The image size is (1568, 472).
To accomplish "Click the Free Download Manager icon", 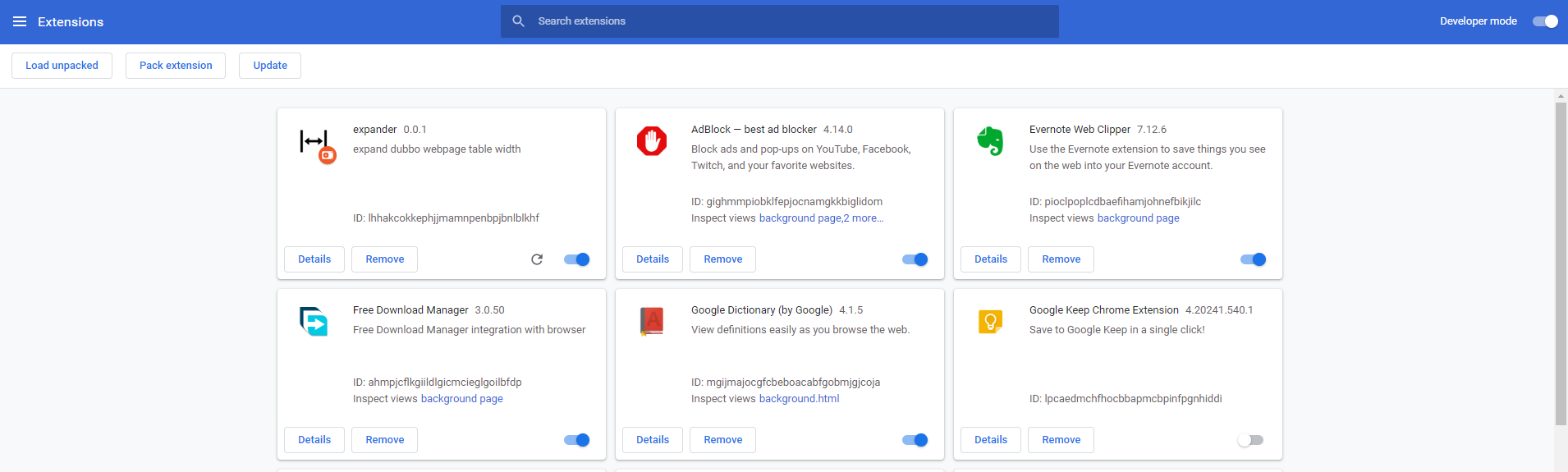I will point(314,322).
